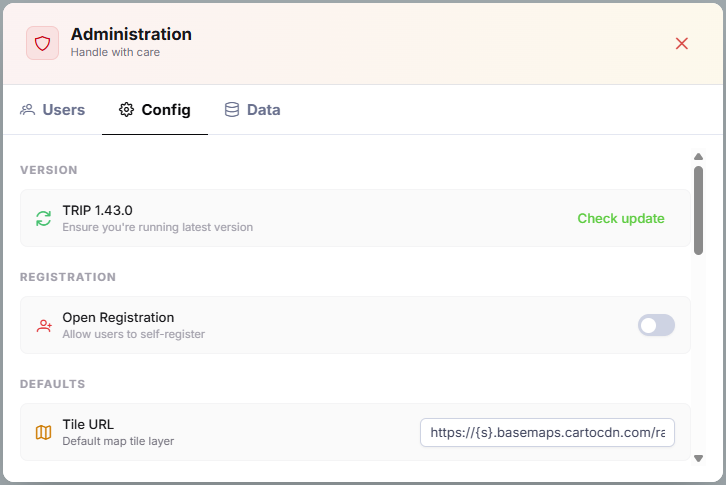Click the people icon on Users tab

pos(28,110)
